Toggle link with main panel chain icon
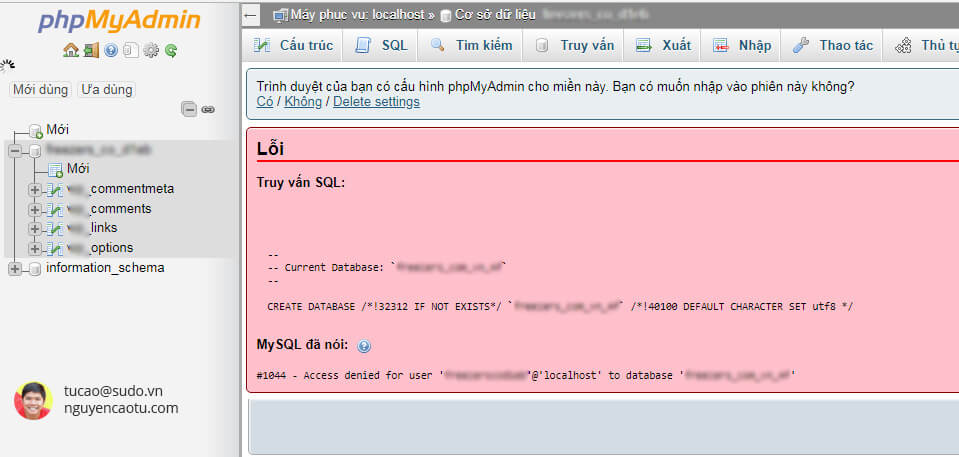Viewport: 959px width, 457px height. coord(208,110)
